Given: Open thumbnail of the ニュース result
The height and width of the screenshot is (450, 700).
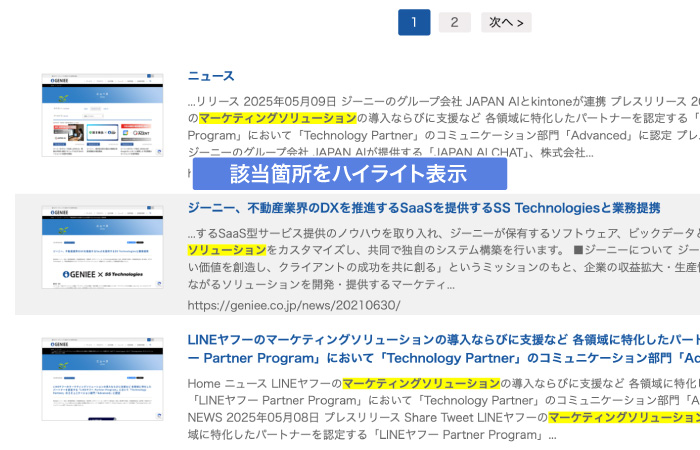Looking at the screenshot, I should pyautogui.click(x=102, y=115).
